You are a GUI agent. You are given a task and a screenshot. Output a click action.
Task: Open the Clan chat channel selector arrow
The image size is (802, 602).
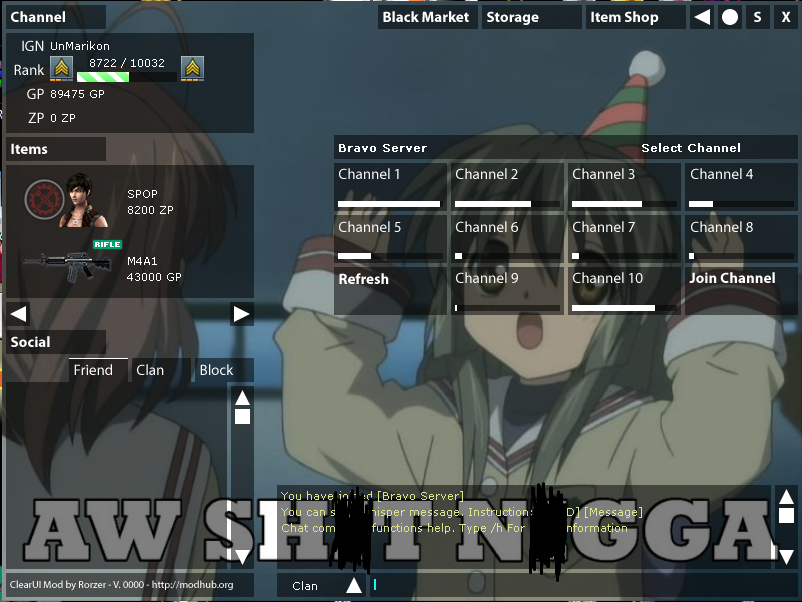[x=354, y=585]
